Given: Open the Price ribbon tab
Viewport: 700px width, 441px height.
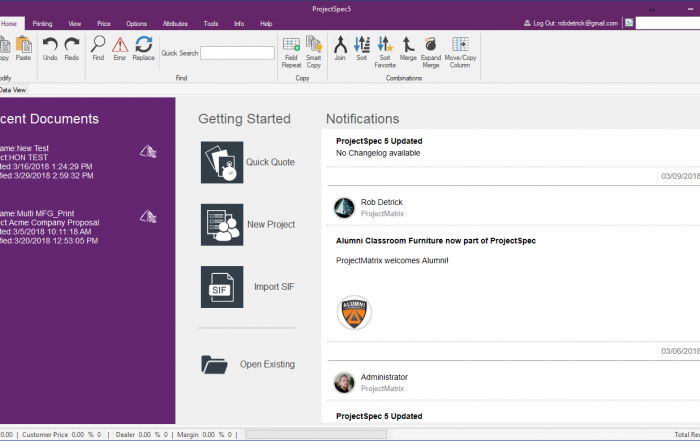Looking at the screenshot, I should coord(104,24).
